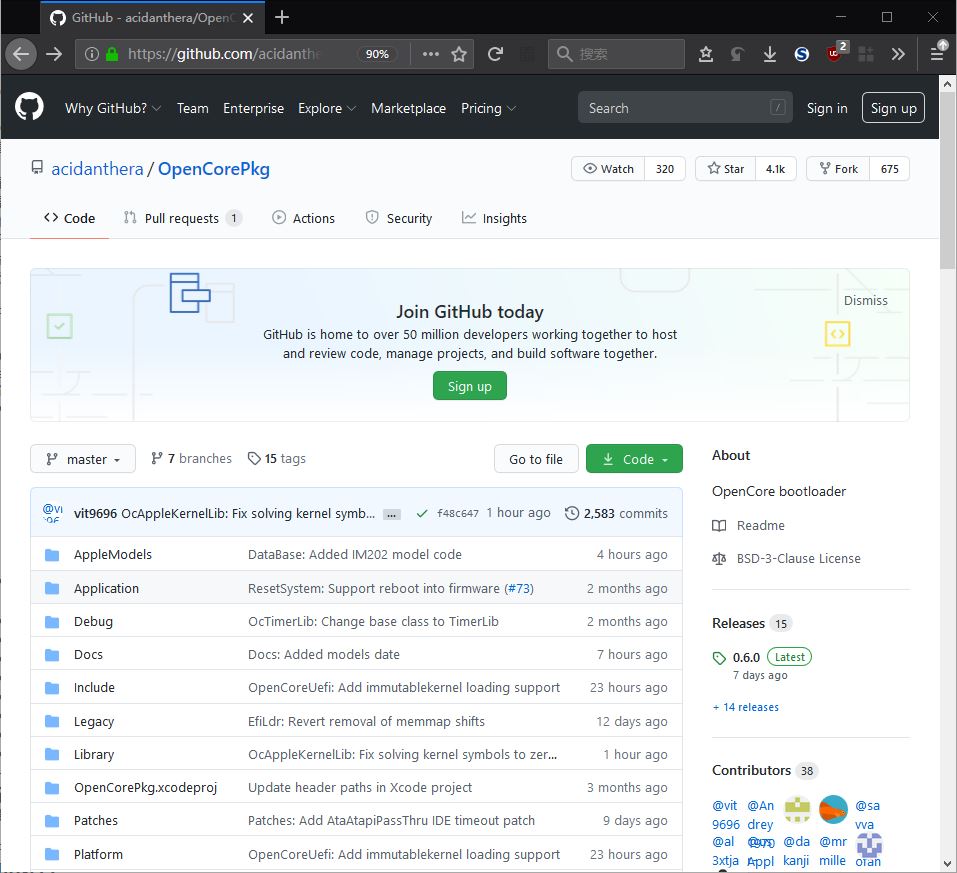Expand the green Code dropdown

[x=634, y=459]
